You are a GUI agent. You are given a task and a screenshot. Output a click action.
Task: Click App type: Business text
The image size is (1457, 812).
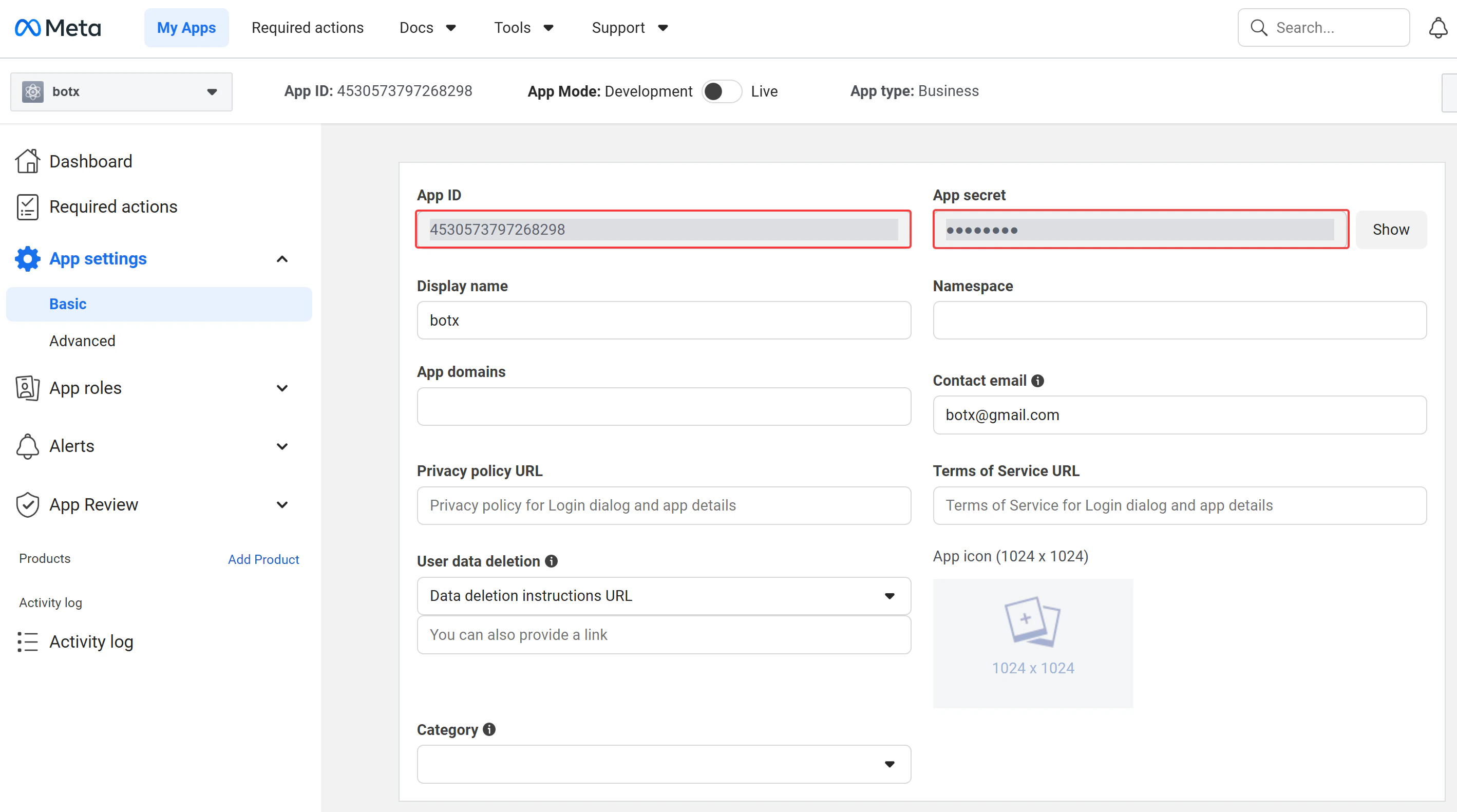coord(915,91)
